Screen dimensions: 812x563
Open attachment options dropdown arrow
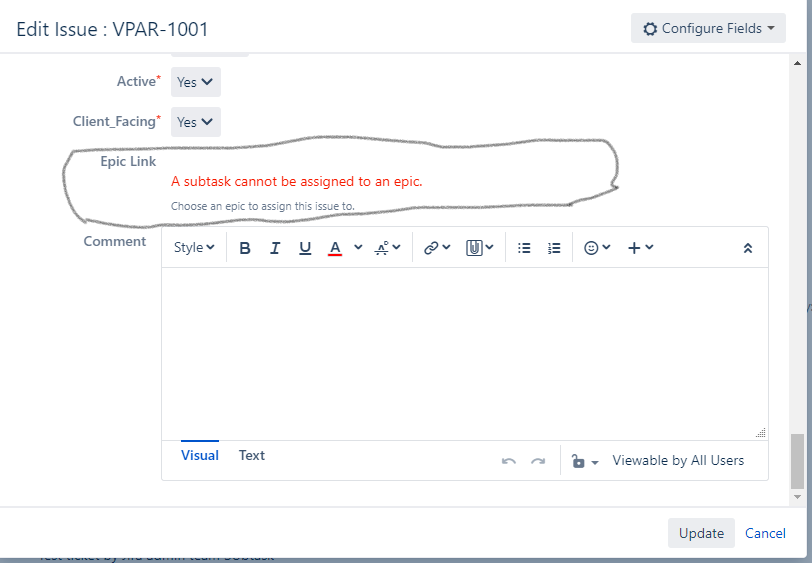[x=489, y=247]
